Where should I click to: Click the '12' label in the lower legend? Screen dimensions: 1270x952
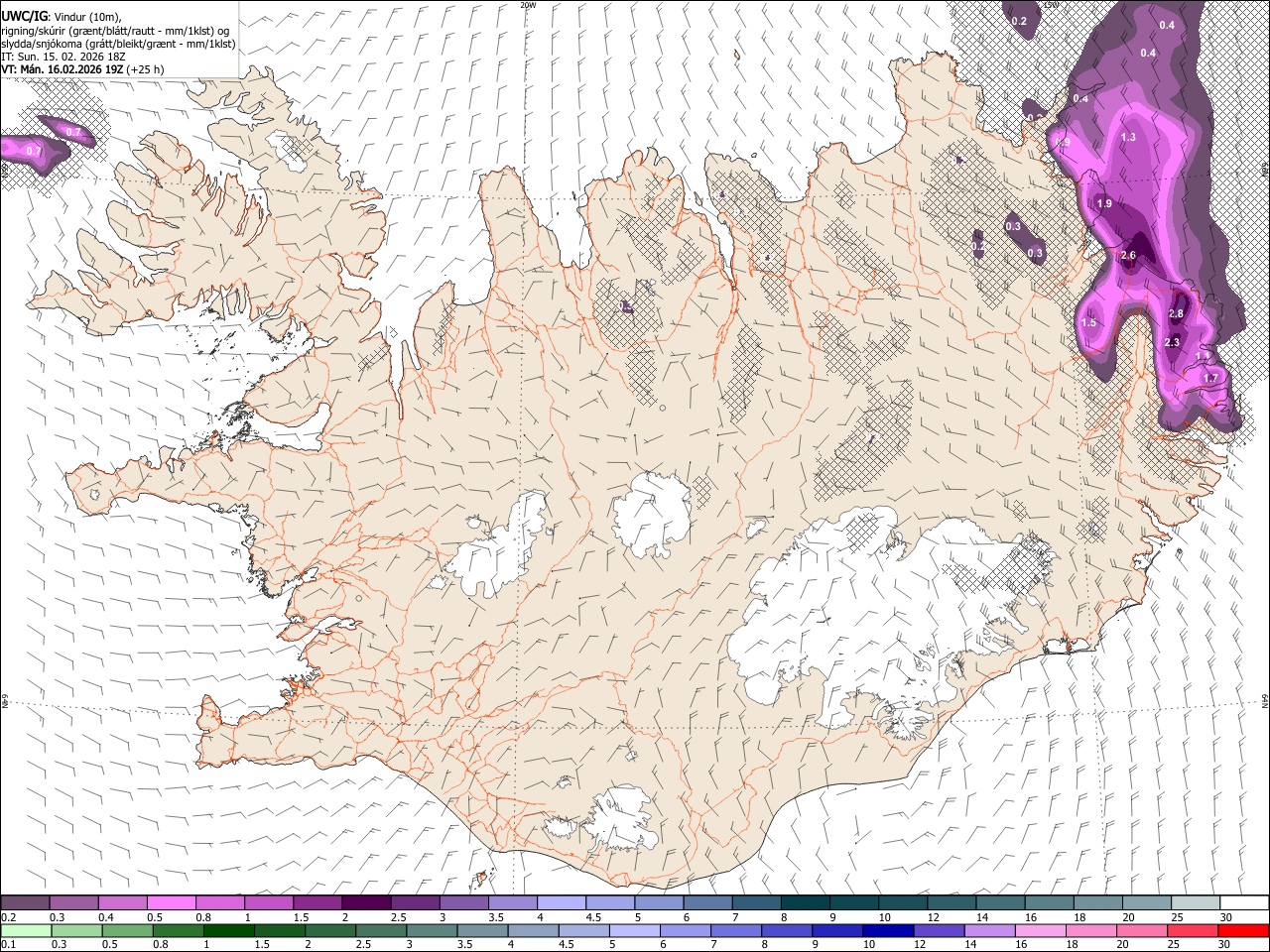click(921, 944)
